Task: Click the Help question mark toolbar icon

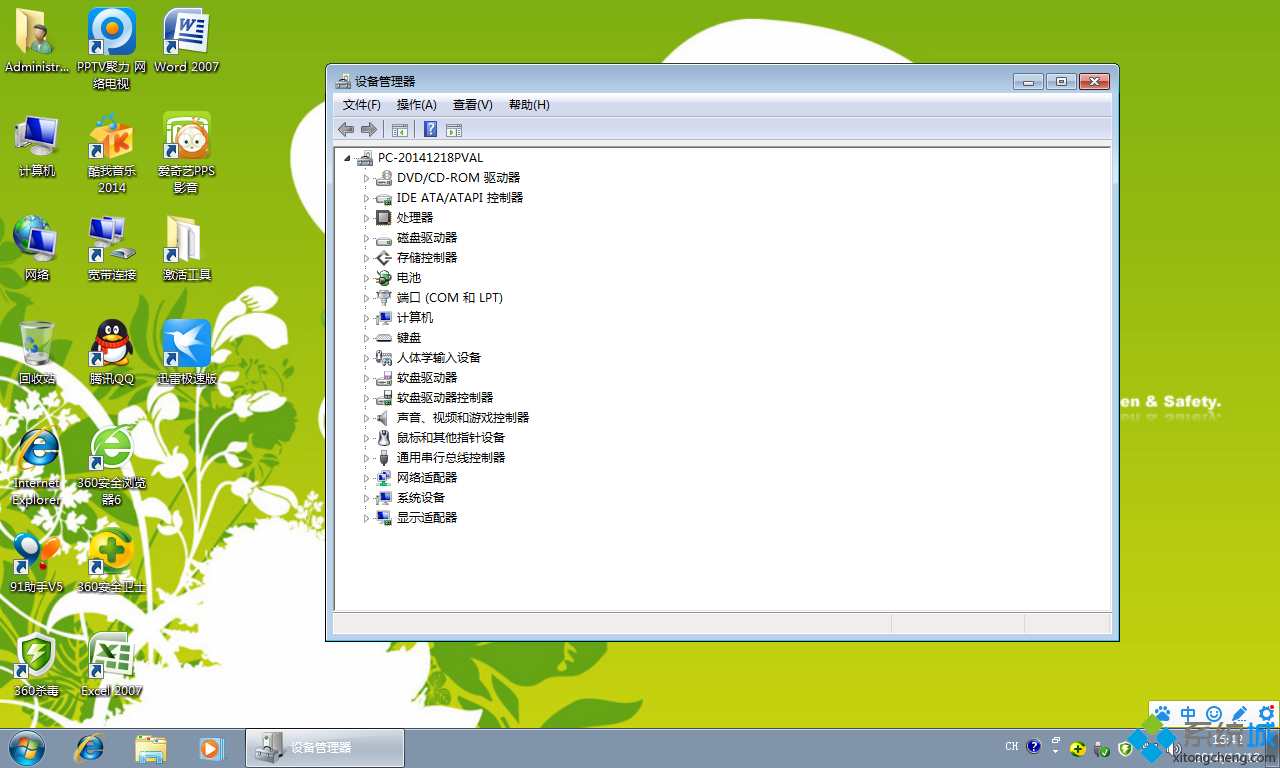Action: point(430,129)
